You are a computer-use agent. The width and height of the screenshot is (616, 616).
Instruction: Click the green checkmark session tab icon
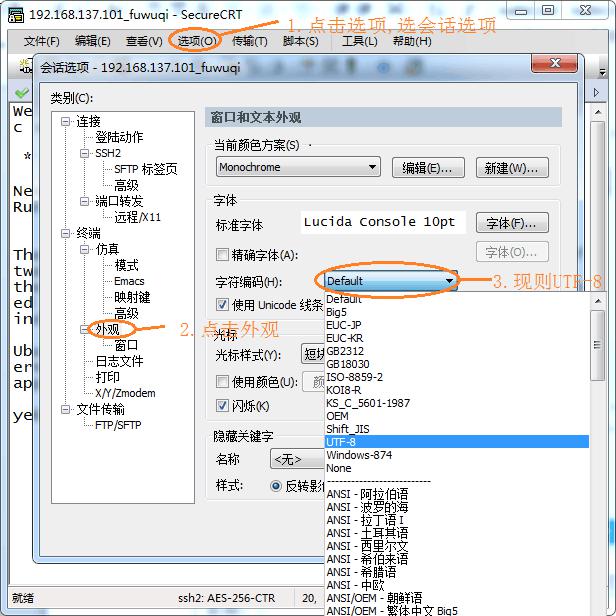(x=22, y=93)
